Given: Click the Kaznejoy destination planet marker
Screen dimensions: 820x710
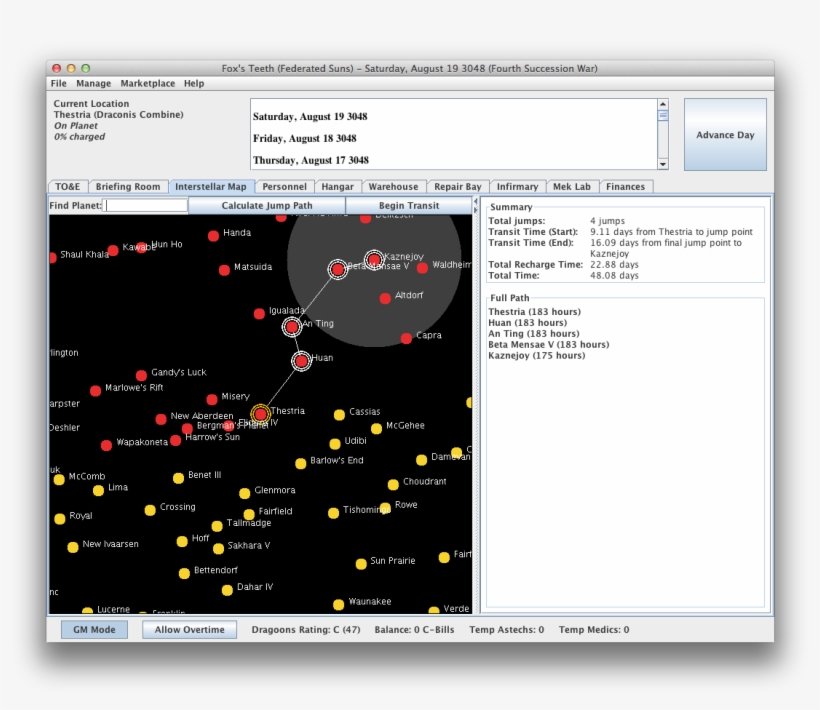Looking at the screenshot, I should click(374, 260).
